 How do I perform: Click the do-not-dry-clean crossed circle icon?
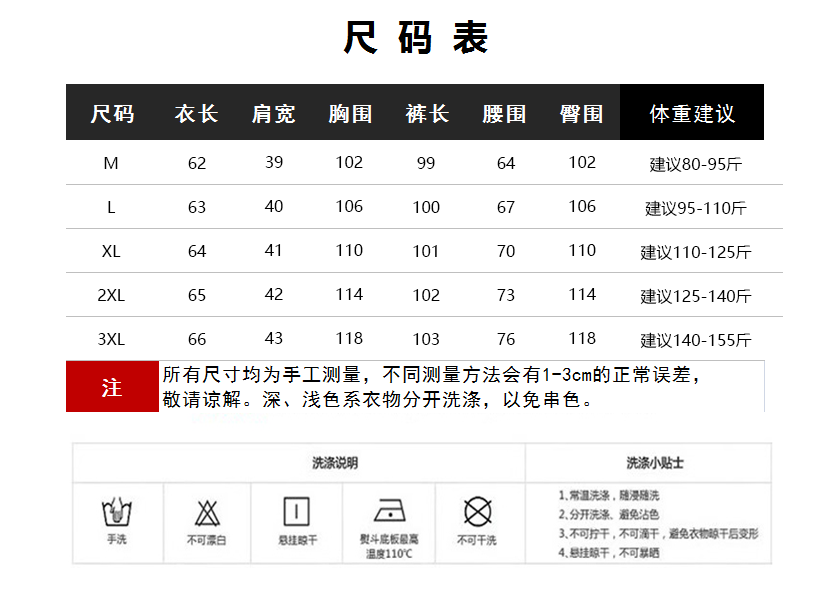[477, 512]
